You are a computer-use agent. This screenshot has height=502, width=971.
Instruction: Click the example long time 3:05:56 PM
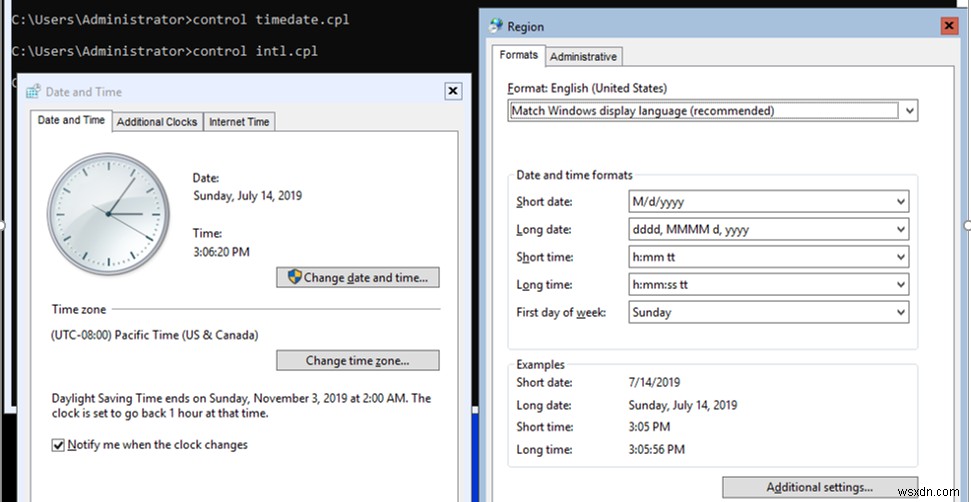click(656, 449)
